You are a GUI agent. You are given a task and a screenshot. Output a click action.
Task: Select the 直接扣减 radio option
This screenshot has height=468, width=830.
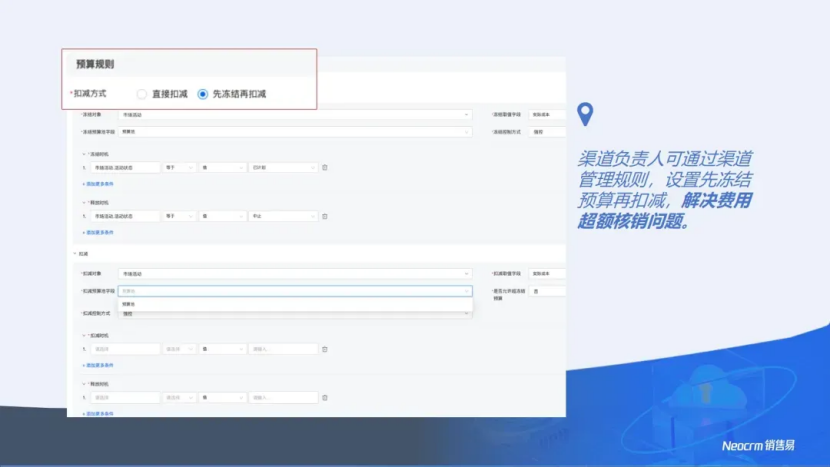142,94
